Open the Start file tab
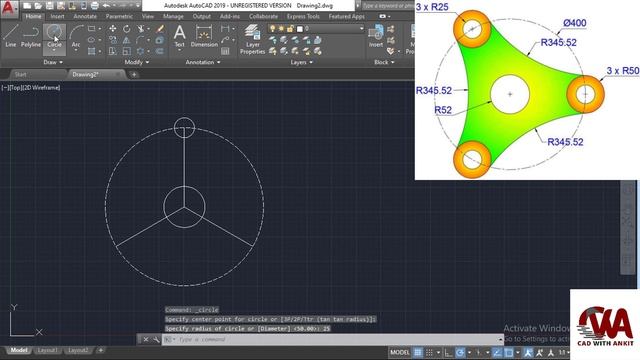This screenshot has width=640, height=360. coord(20,74)
